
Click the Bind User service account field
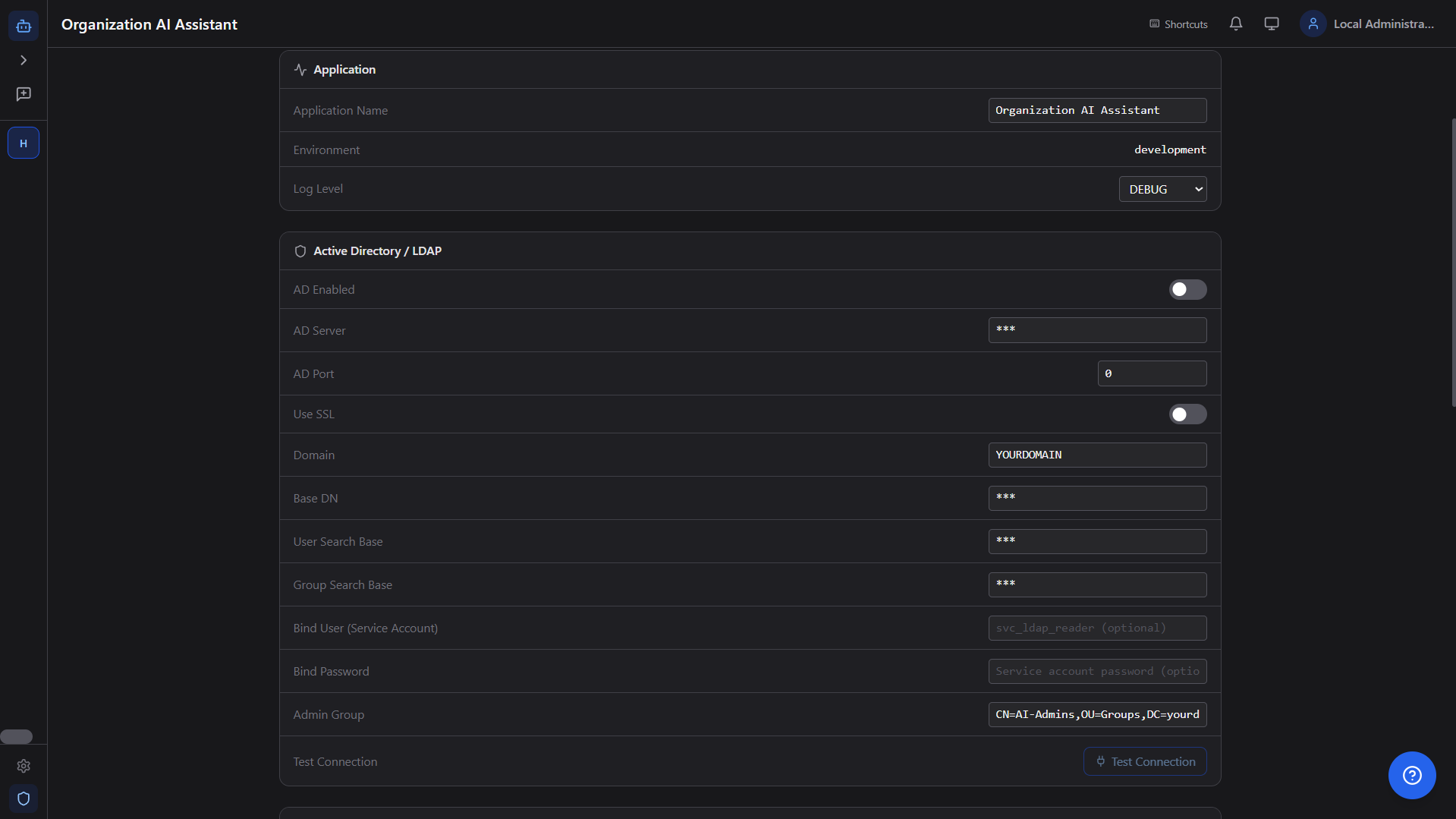pyautogui.click(x=1097, y=628)
